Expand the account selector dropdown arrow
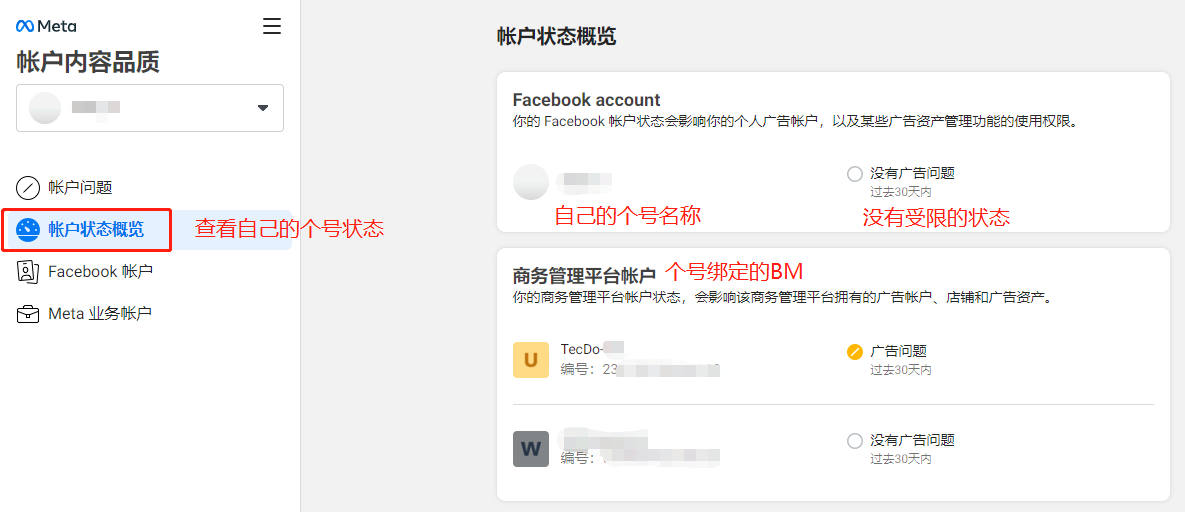1185x512 pixels. (x=263, y=108)
